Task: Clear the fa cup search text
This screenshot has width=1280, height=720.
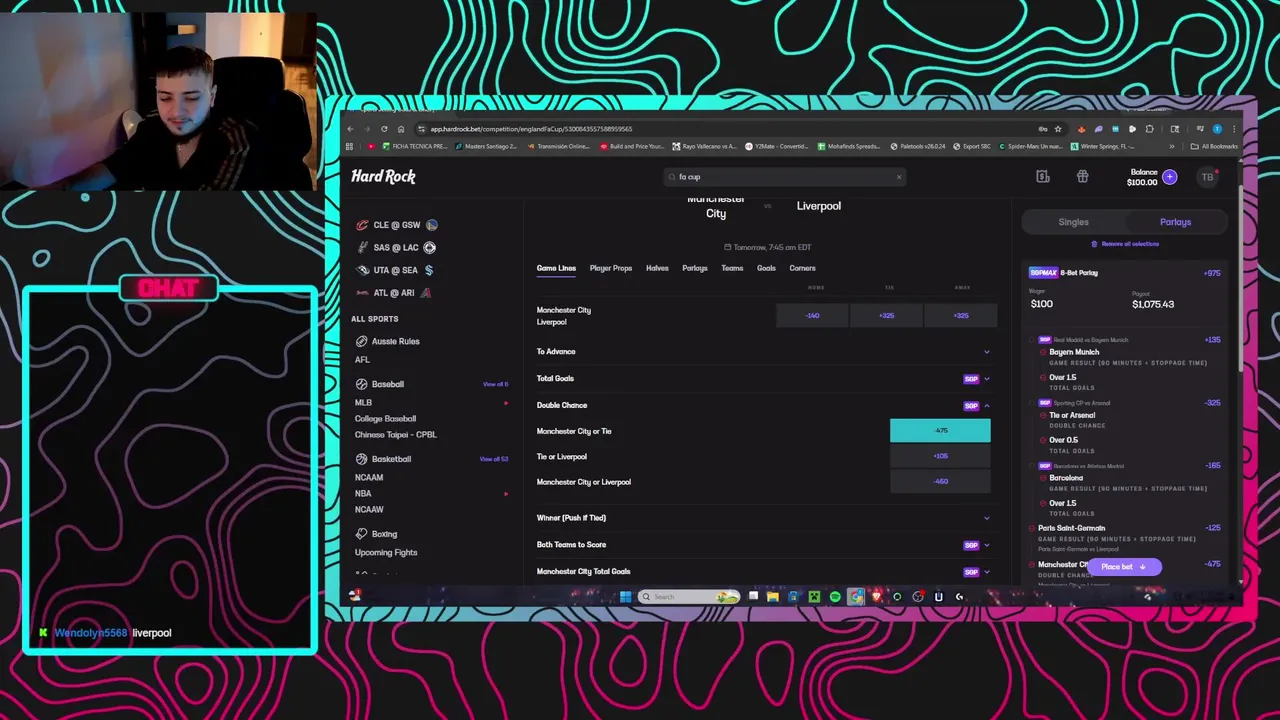Action: 898,177
